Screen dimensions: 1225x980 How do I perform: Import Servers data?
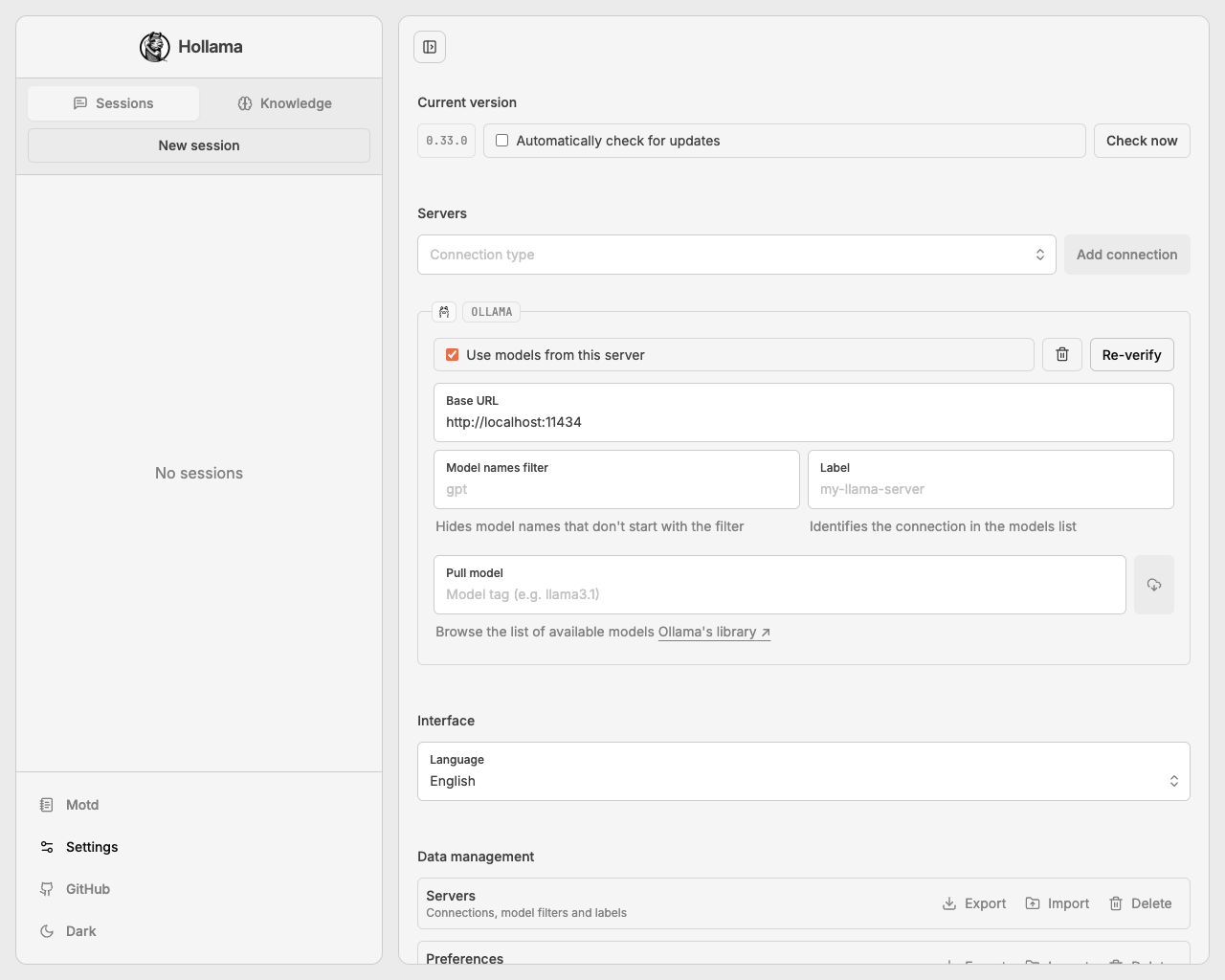point(1058,903)
